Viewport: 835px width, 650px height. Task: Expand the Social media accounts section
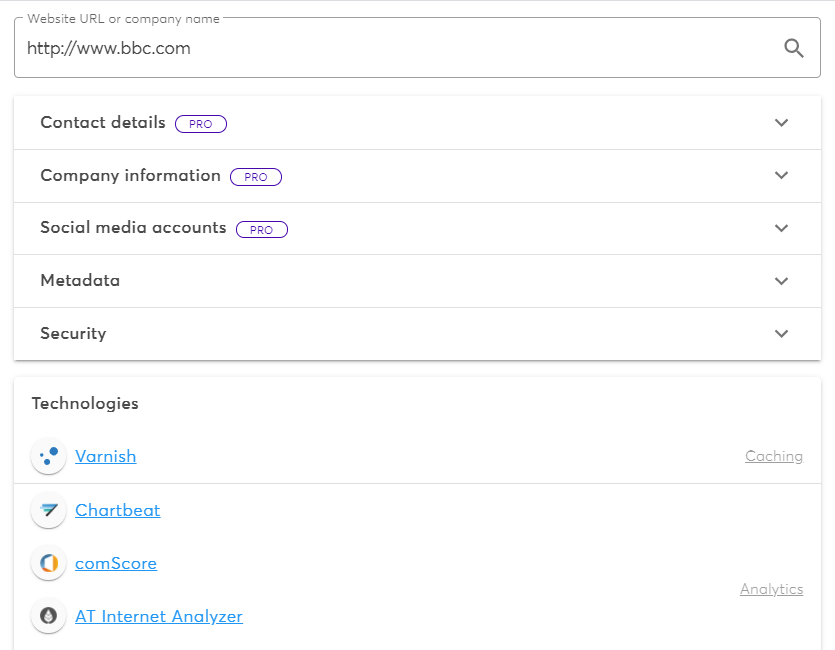pos(781,228)
